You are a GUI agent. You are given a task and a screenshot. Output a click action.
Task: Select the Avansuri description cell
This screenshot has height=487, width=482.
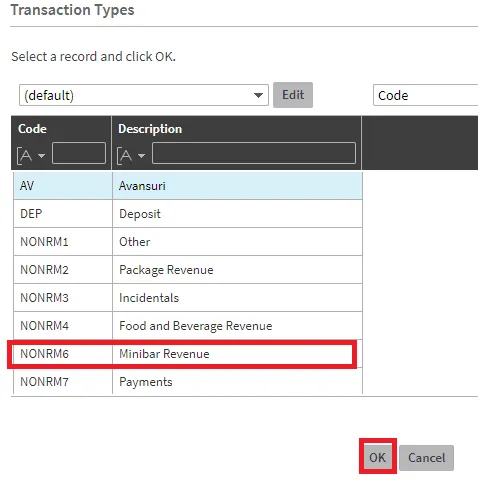(237, 186)
